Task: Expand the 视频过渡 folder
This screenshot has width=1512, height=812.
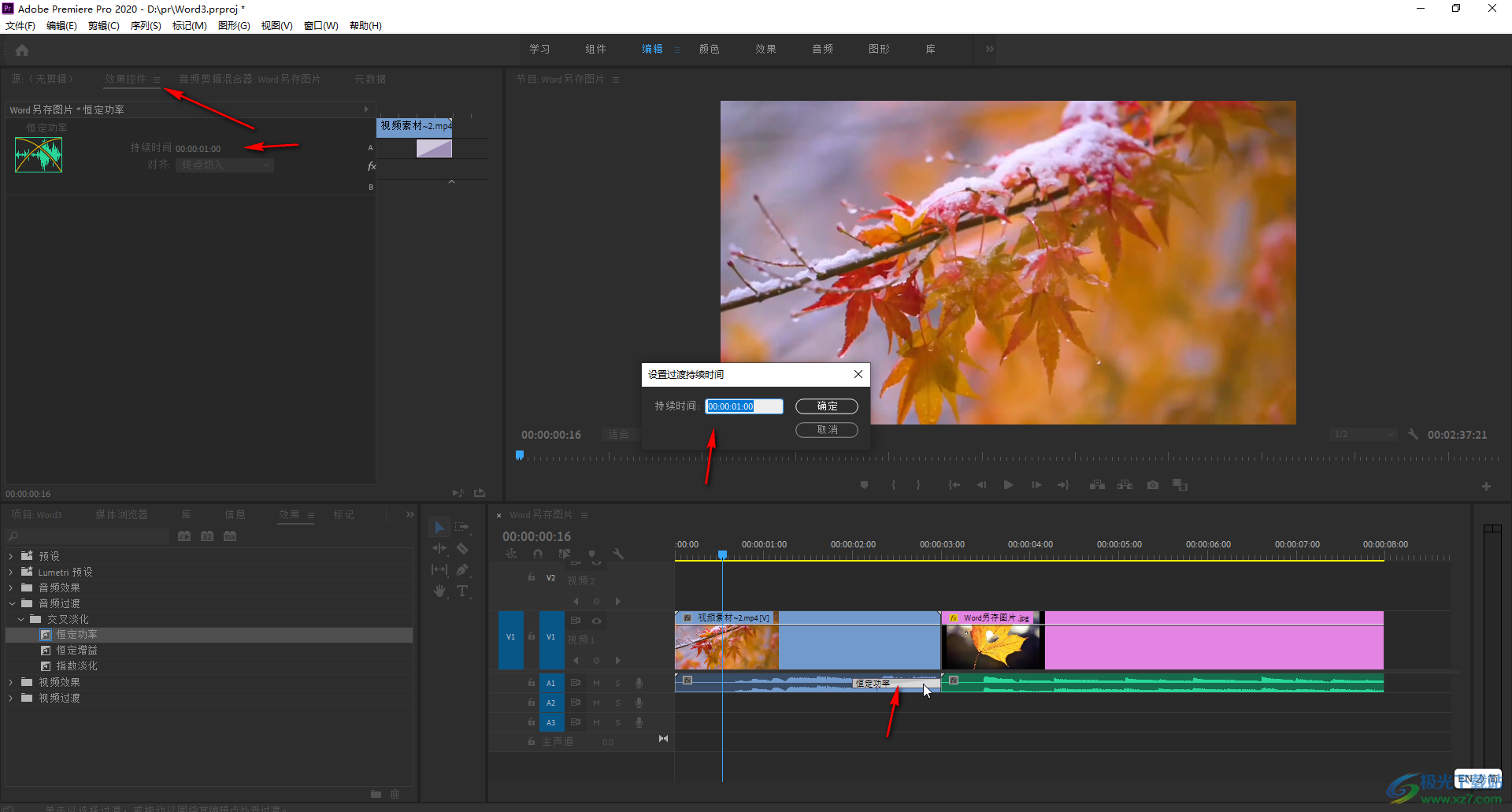Action: (11, 698)
